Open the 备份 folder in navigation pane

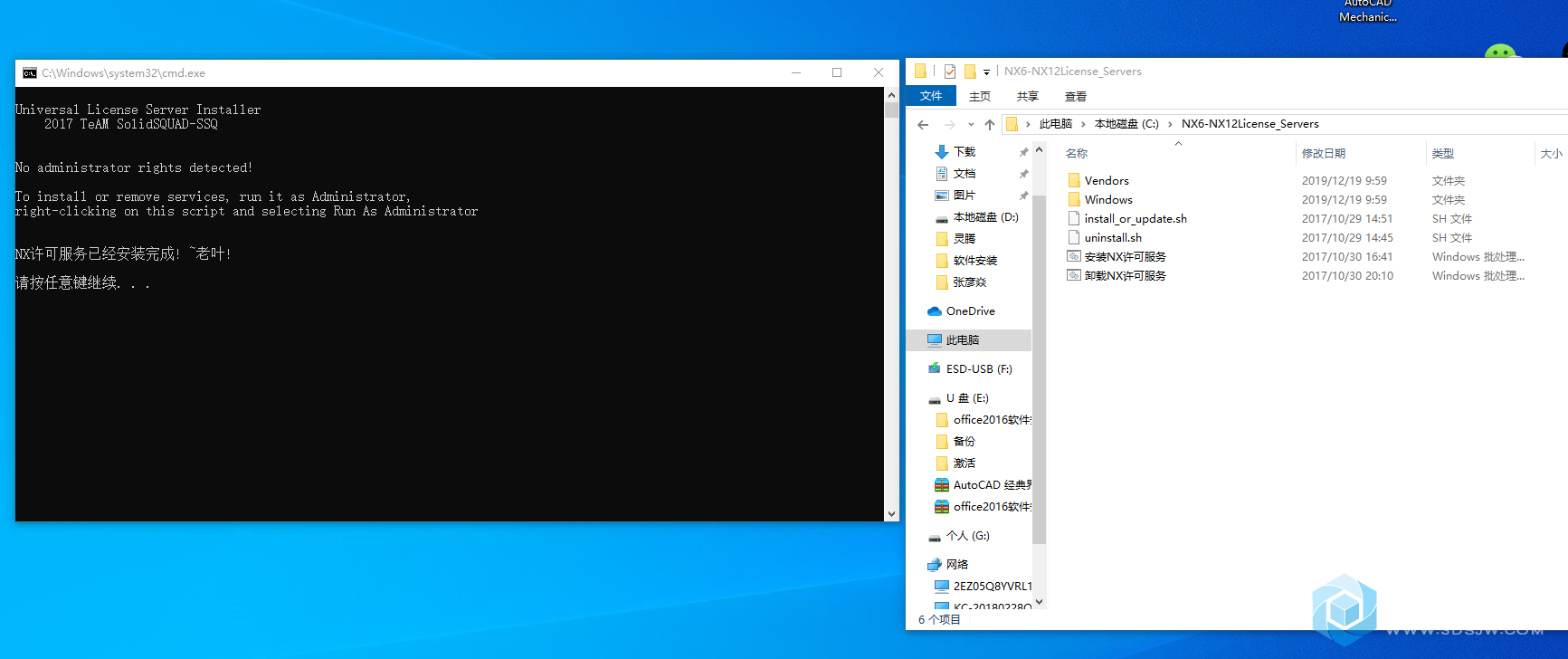tap(965, 442)
